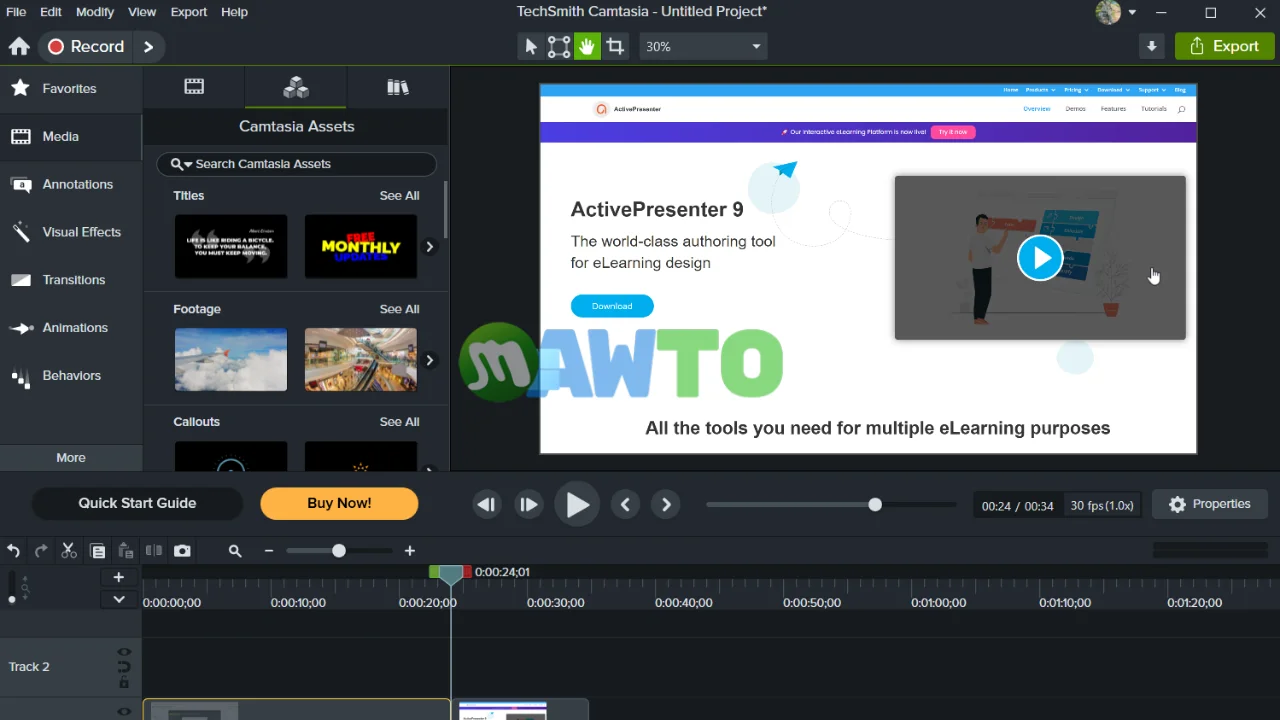Open the View menu
This screenshot has height=720, width=1280.
142,12
